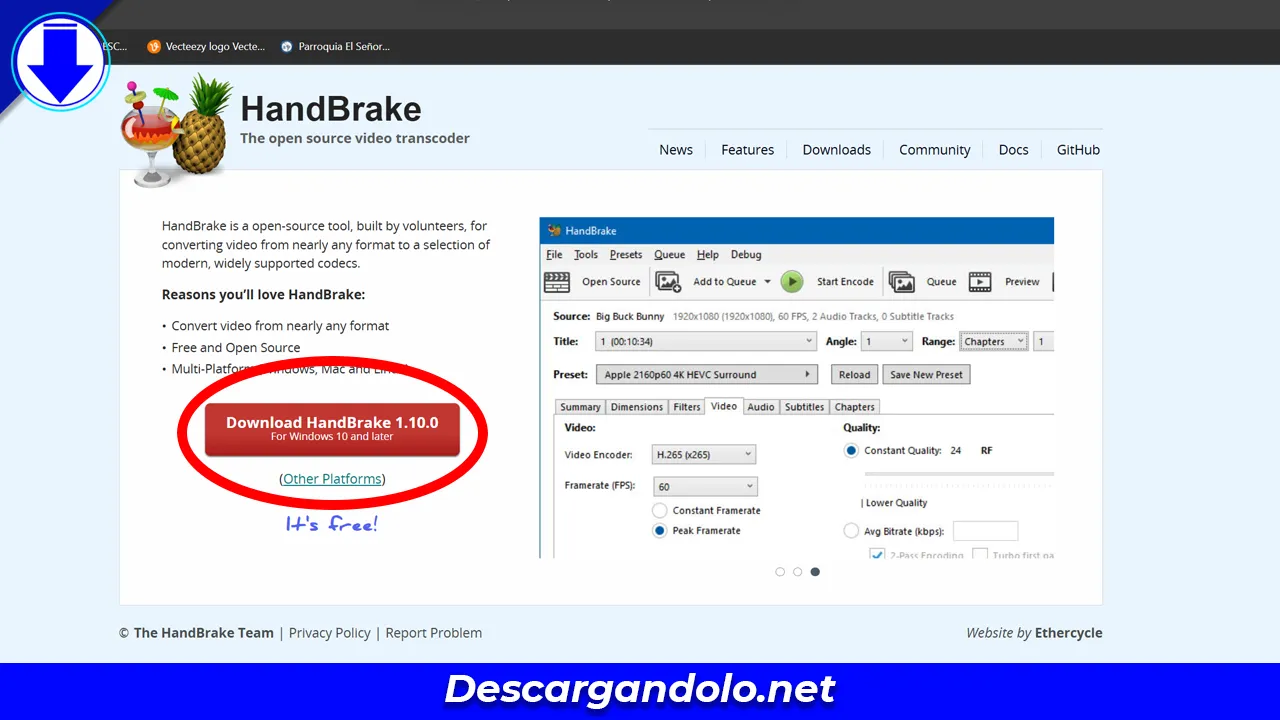Select the Avg Bitrate radio button
Viewport: 1280px width, 720px height.
(x=851, y=530)
